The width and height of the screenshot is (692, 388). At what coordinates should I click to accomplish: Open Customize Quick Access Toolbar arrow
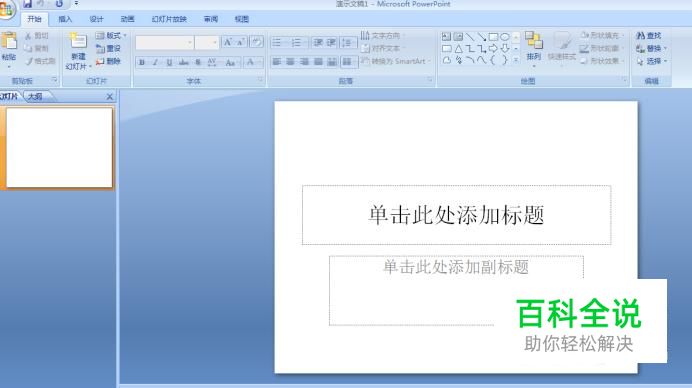[76, 4]
